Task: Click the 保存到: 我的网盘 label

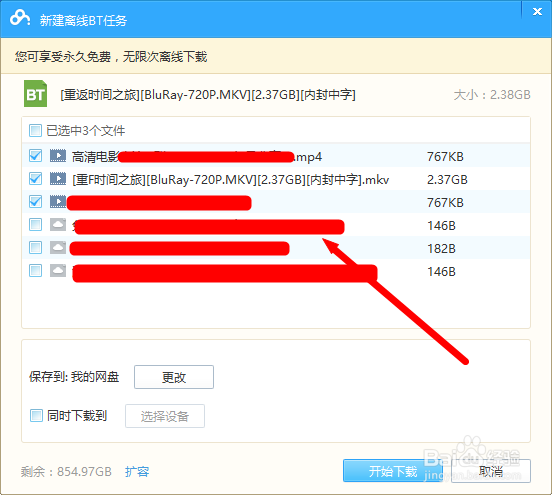Action: 74,377
